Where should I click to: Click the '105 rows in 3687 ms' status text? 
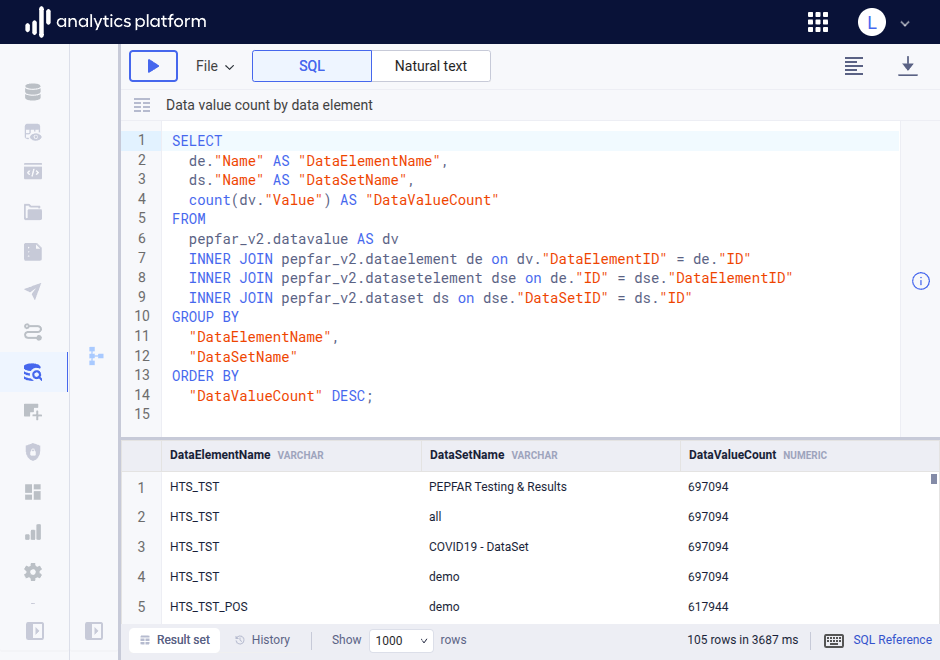pyautogui.click(x=743, y=640)
